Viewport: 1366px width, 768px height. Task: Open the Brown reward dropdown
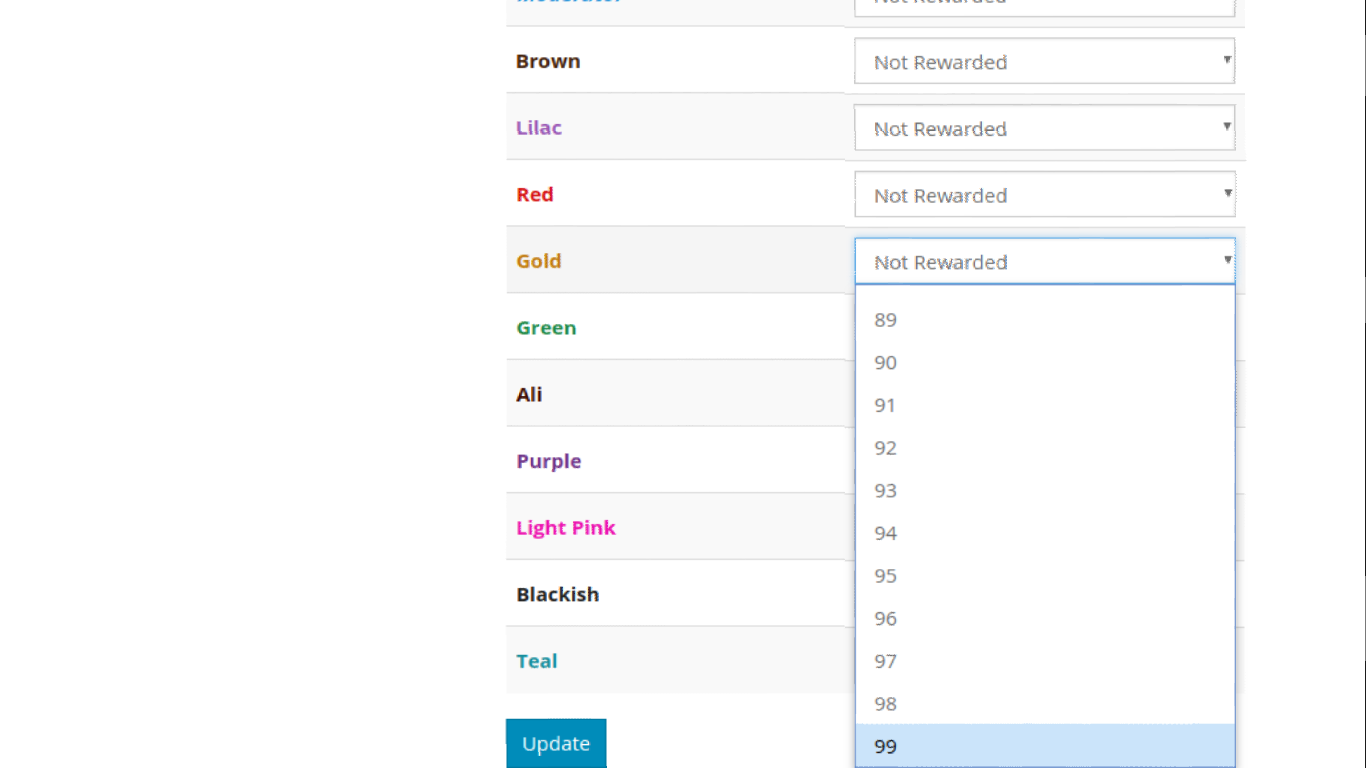tap(1044, 62)
